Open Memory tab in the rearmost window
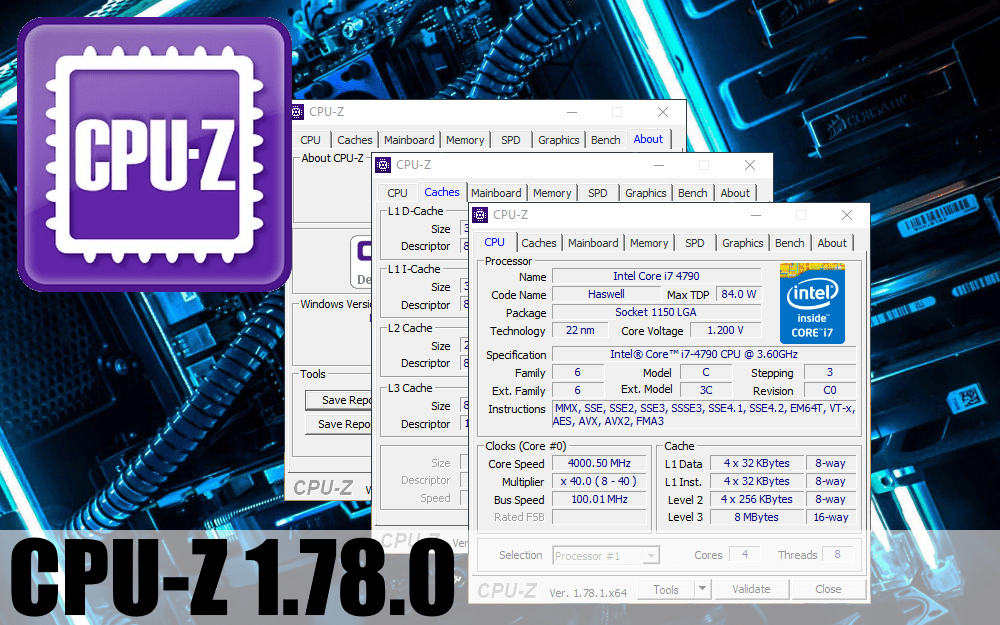1000x625 pixels. [x=465, y=140]
